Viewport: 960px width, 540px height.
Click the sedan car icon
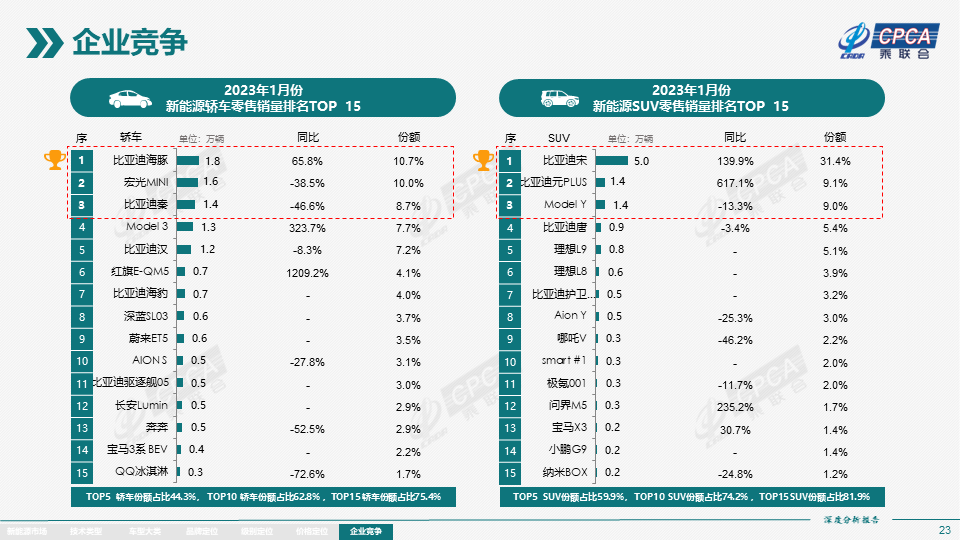point(130,98)
